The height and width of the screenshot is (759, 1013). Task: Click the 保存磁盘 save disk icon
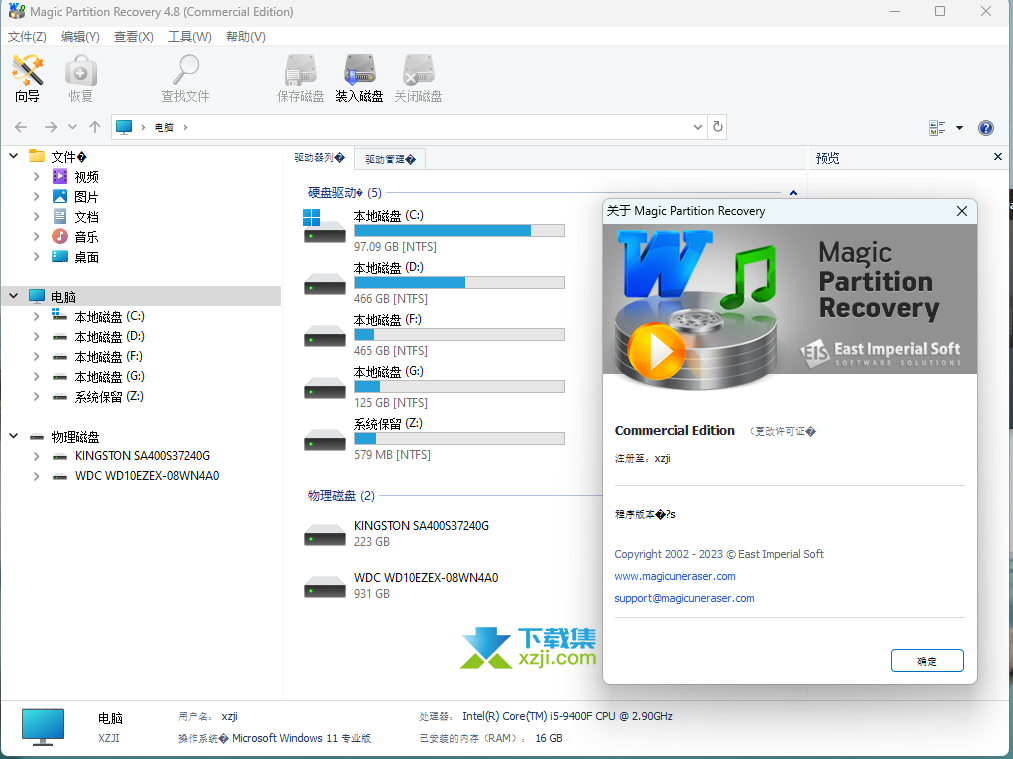[x=300, y=78]
